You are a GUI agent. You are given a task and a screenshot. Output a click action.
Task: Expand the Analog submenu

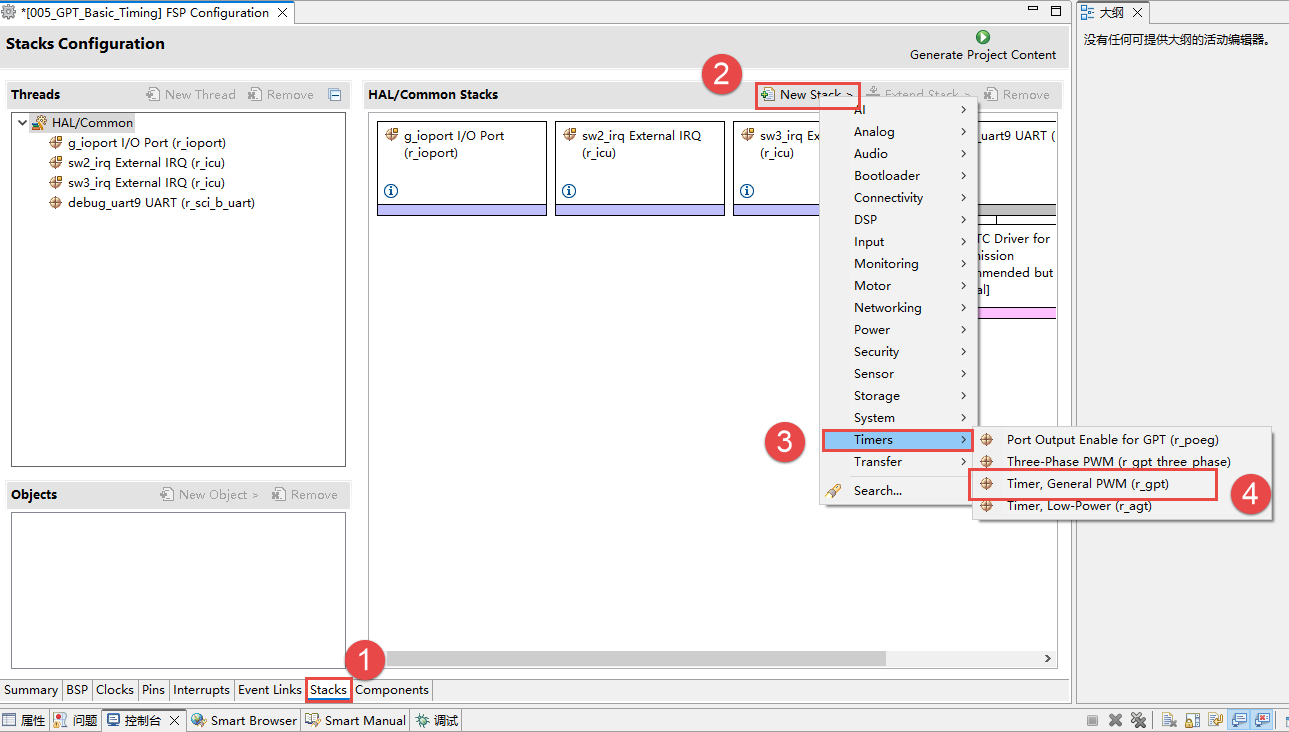click(898, 132)
